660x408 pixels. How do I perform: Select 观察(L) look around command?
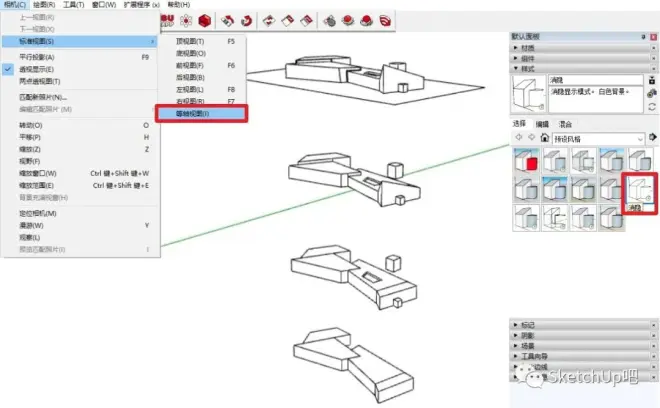pos(80,237)
